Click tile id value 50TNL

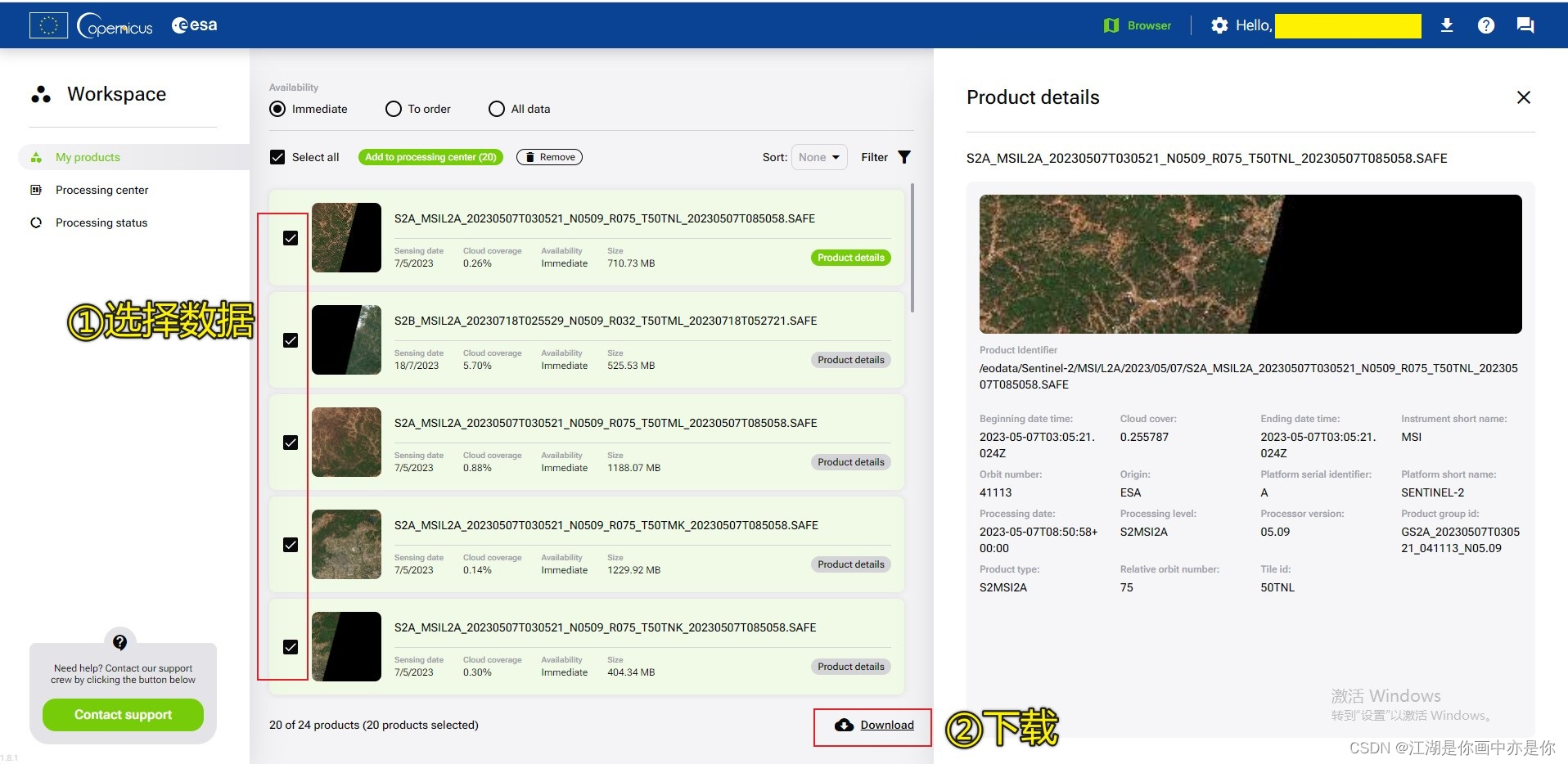pyautogui.click(x=1277, y=587)
